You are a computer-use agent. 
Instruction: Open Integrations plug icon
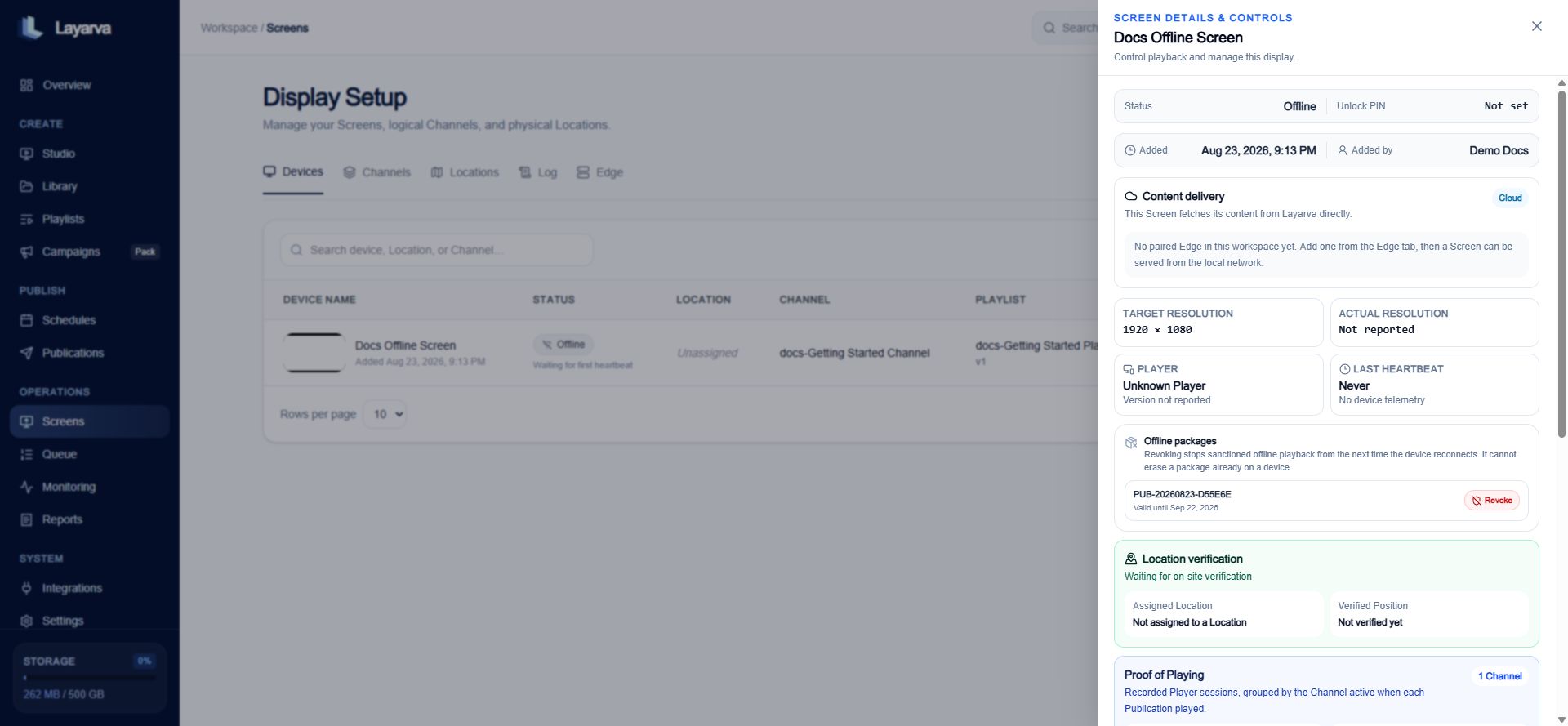coord(27,588)
